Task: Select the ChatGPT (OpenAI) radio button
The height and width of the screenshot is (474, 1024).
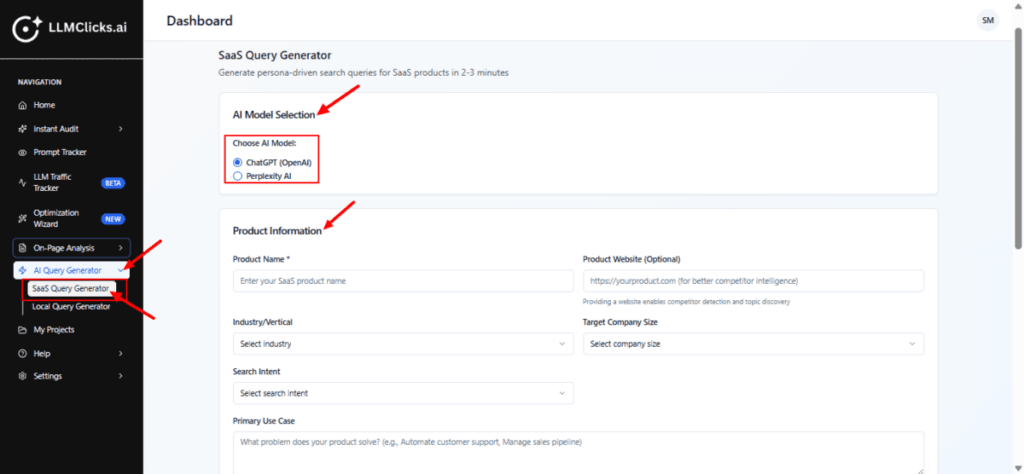Action: [x=238, y=162]
